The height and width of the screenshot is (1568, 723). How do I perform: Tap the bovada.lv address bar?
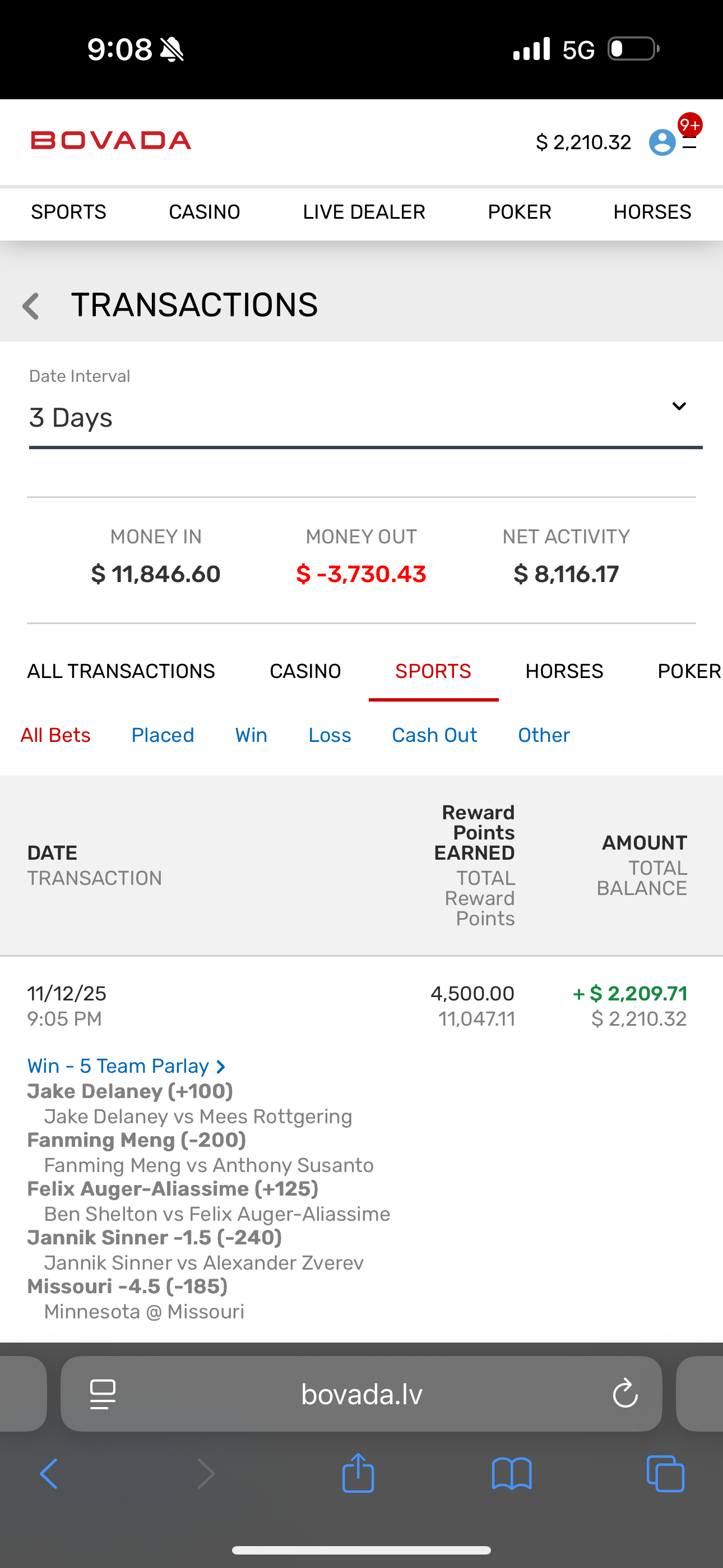tap(361, 1394)
